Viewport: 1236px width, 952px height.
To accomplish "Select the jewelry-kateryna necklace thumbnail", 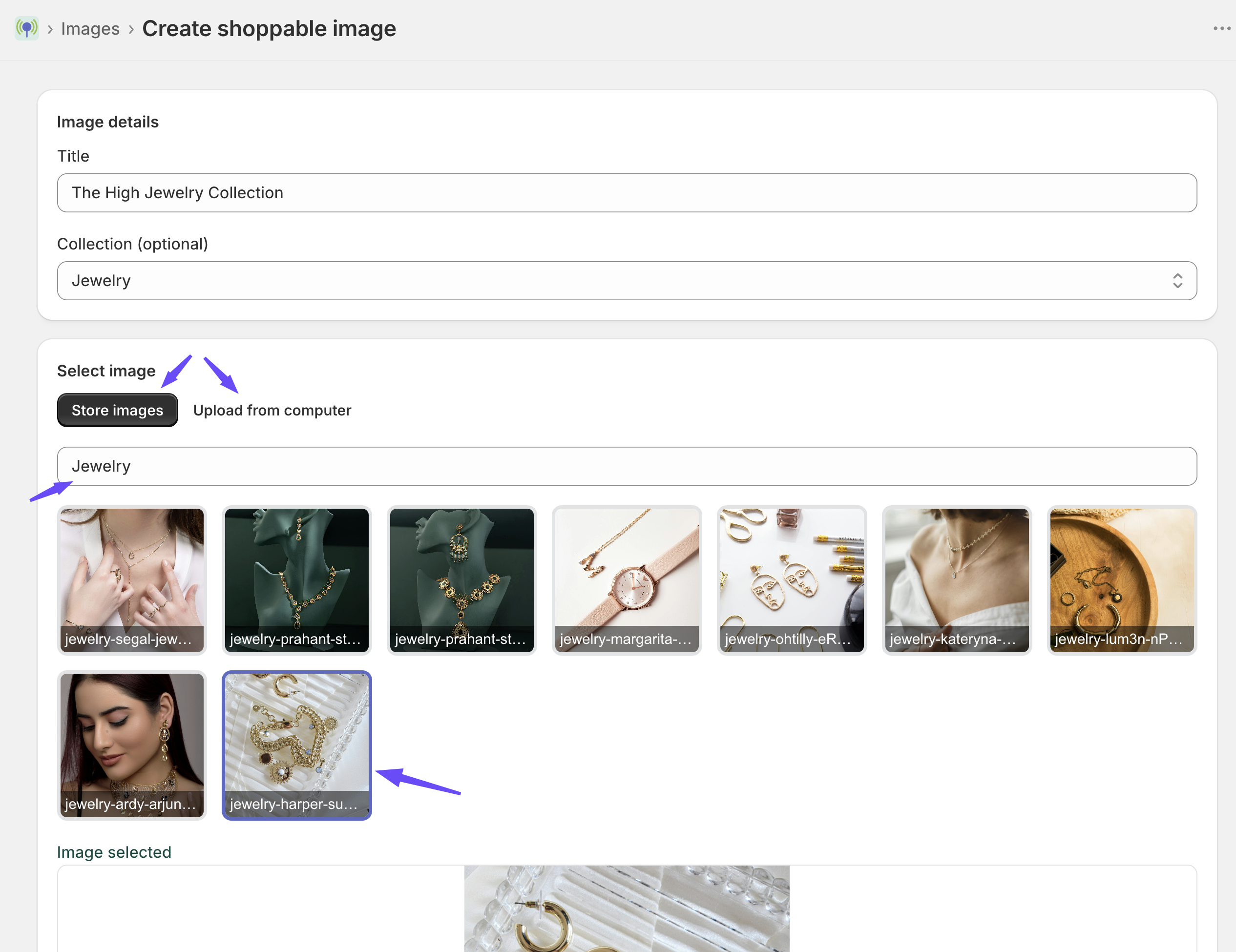I will click(x=957, y=580).
